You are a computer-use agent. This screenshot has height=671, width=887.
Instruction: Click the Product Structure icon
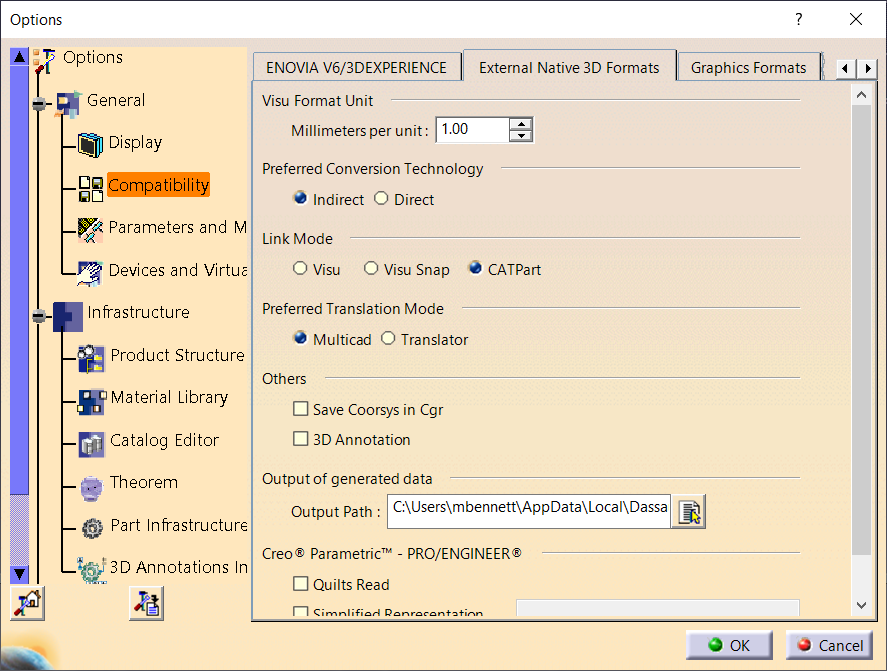coord(91,359)
